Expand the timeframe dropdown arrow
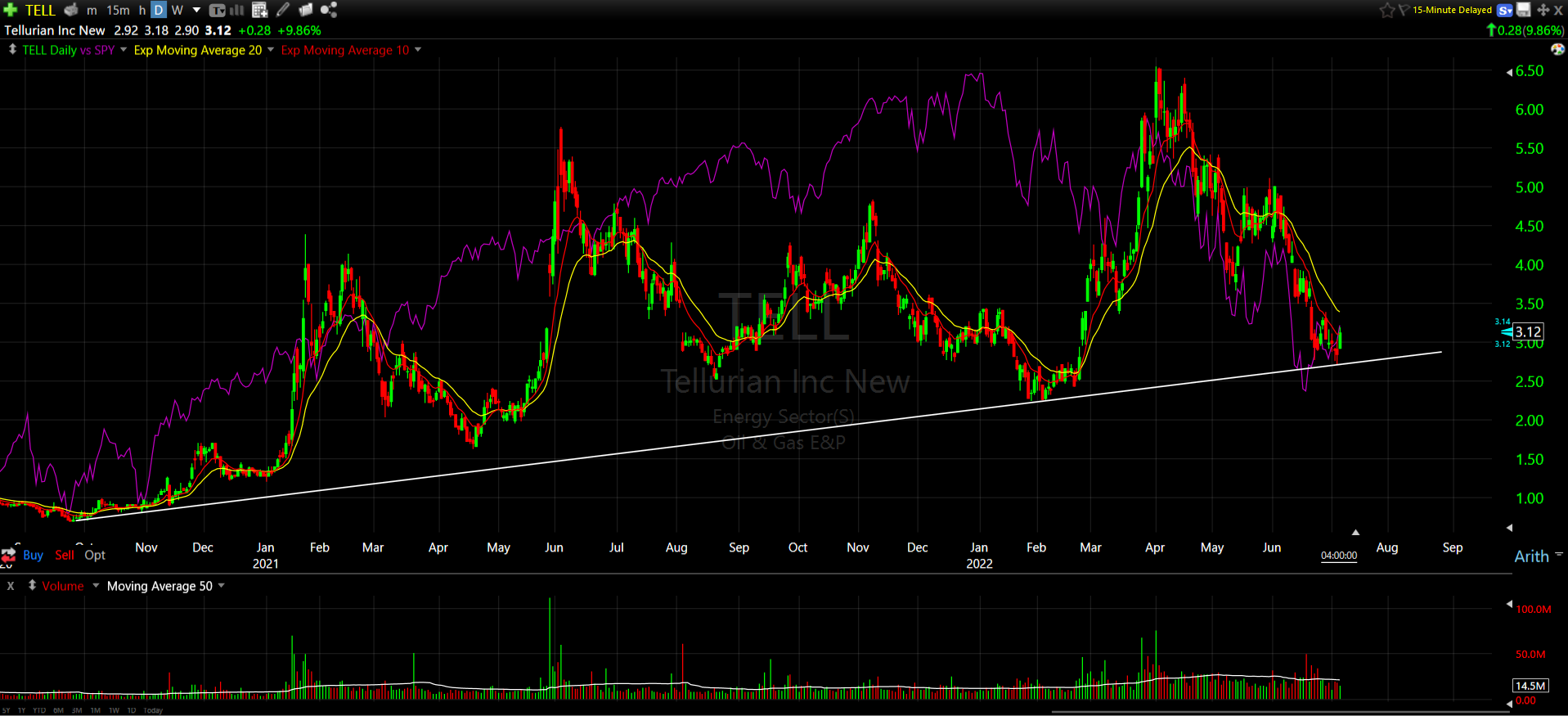The height and width of the screenshot is (716, 1568). pyautogui.click(x=196, y=10)
